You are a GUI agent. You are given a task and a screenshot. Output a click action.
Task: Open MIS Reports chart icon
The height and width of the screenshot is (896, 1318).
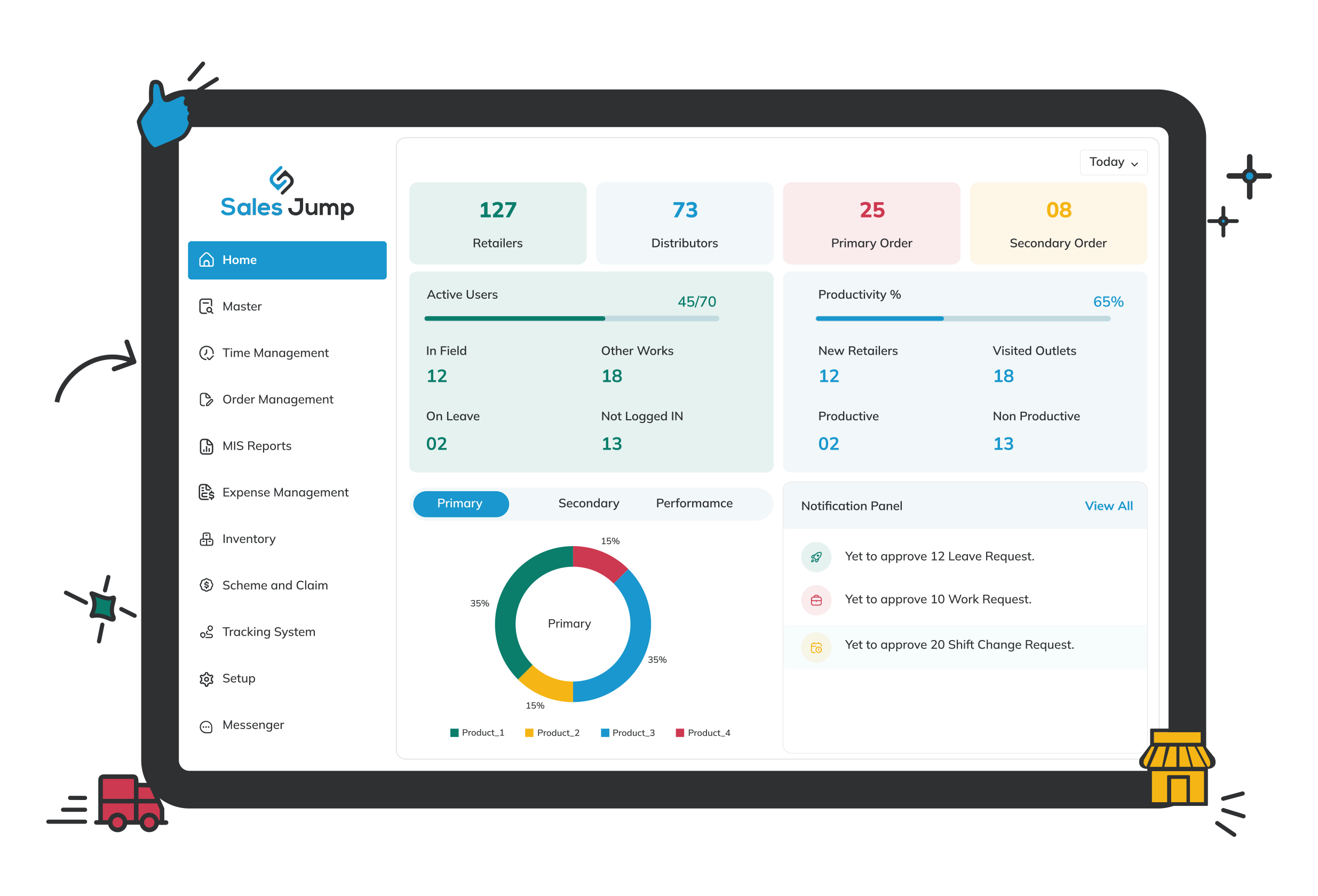point(207,446)
